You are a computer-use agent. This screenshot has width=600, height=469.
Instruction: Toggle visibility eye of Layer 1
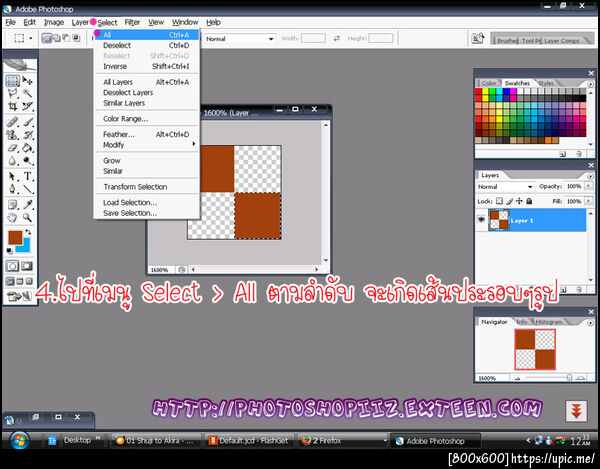(x=481, y=220)
